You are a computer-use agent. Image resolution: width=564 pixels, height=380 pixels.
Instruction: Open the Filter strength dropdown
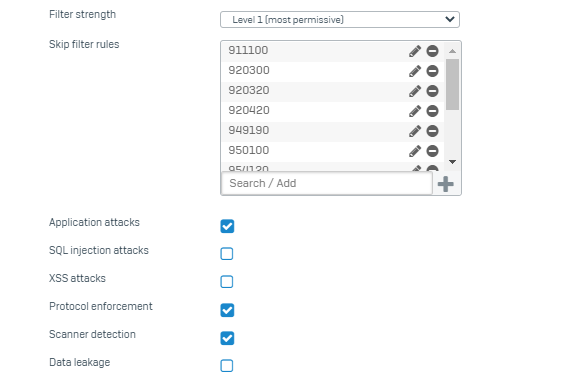pos(340,19)
